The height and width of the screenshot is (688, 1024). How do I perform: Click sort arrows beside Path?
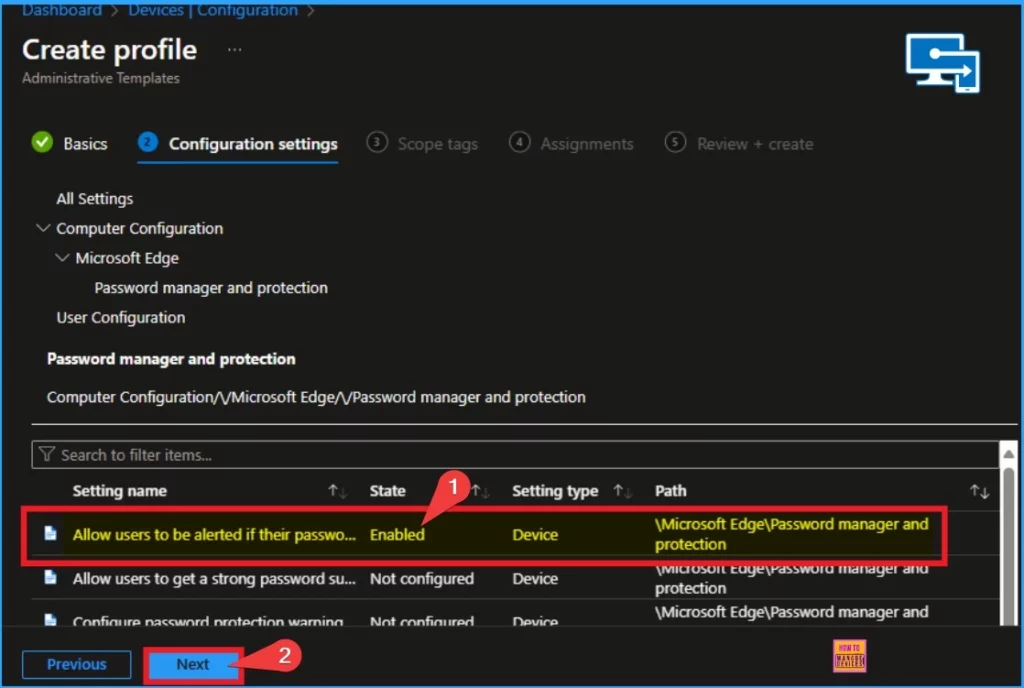pyautogui.click(x=979, y=492)
